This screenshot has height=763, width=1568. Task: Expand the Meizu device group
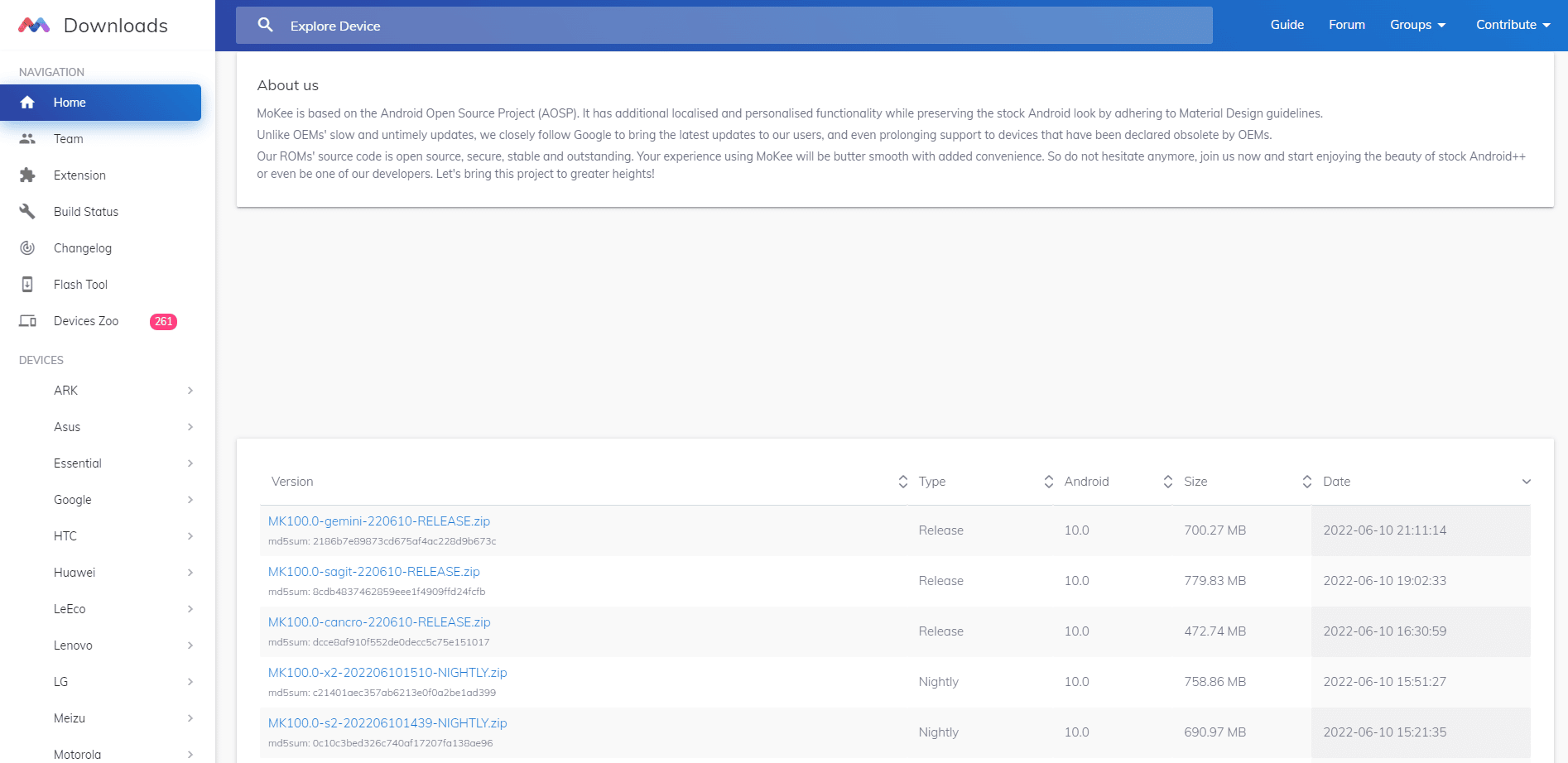point(190,718)
